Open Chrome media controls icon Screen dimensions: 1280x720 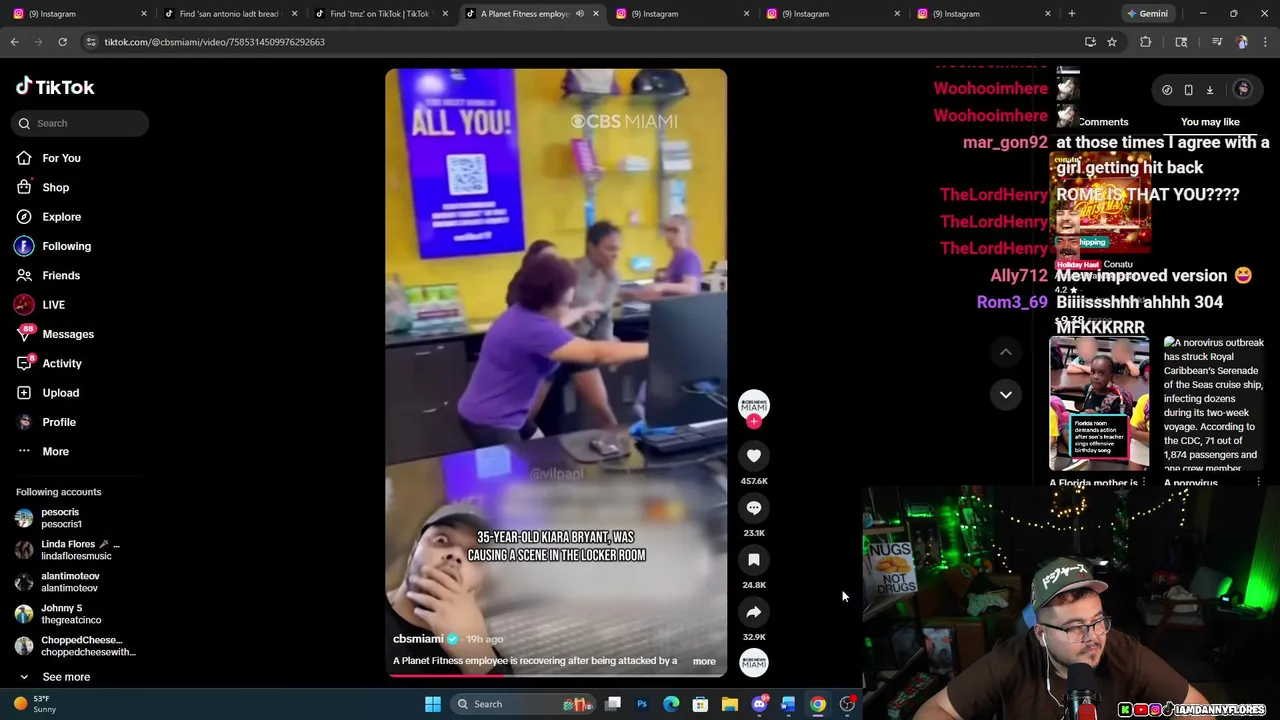click(1217, 42)
